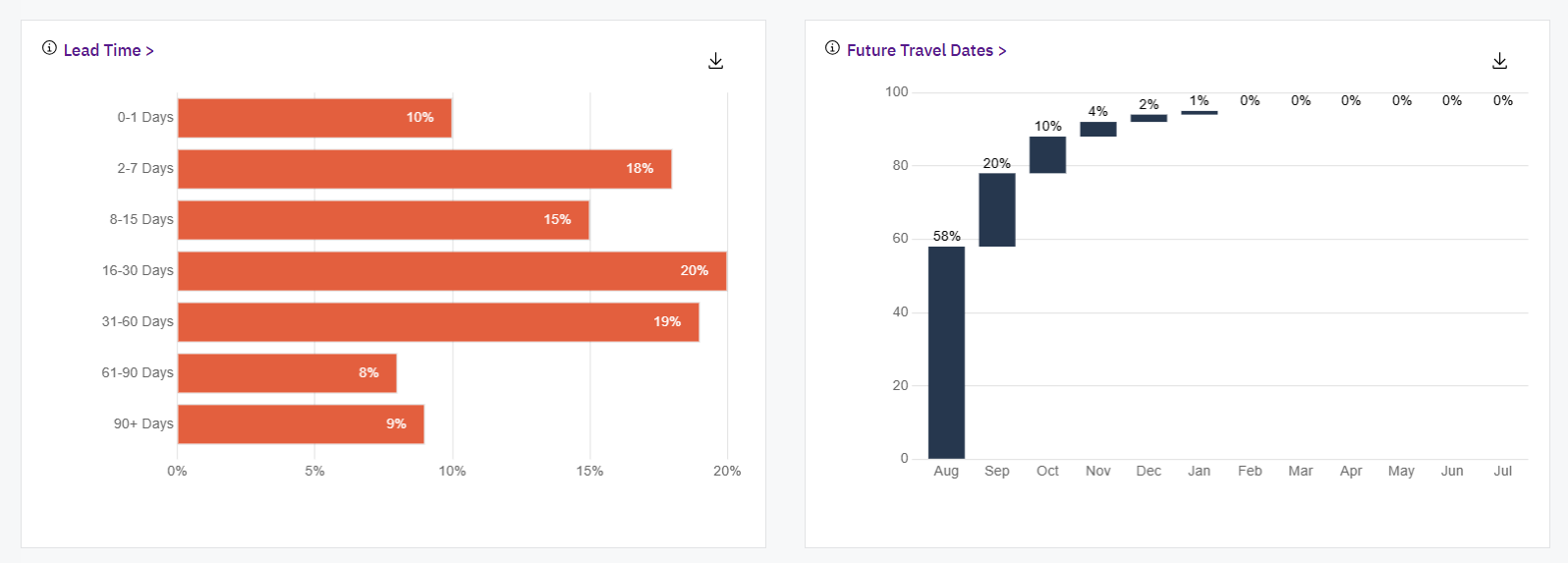Select the 0-1 Days bar

point(314,118)
